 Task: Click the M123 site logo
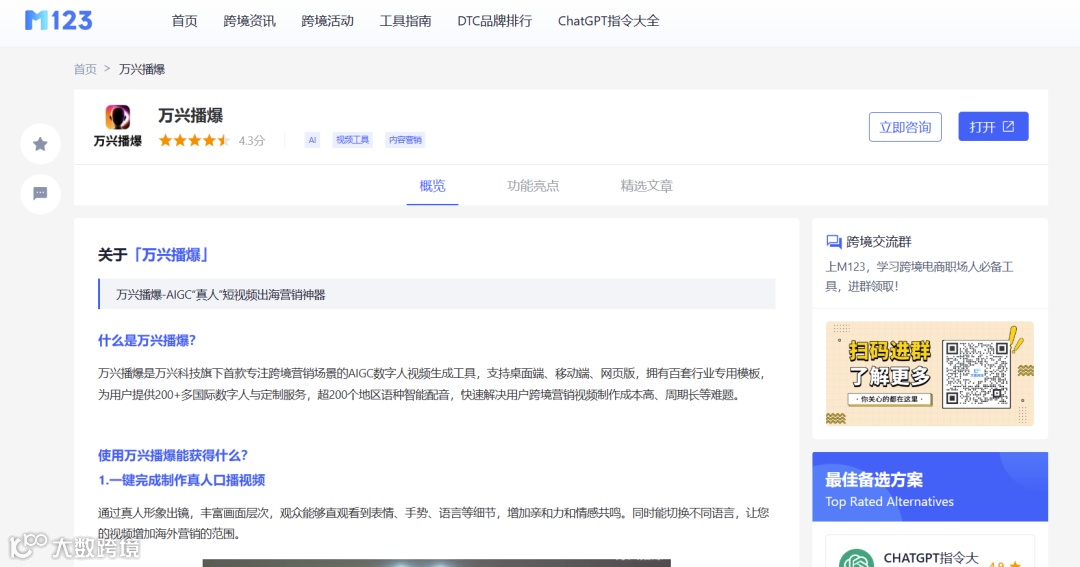[x=59, y=21]
